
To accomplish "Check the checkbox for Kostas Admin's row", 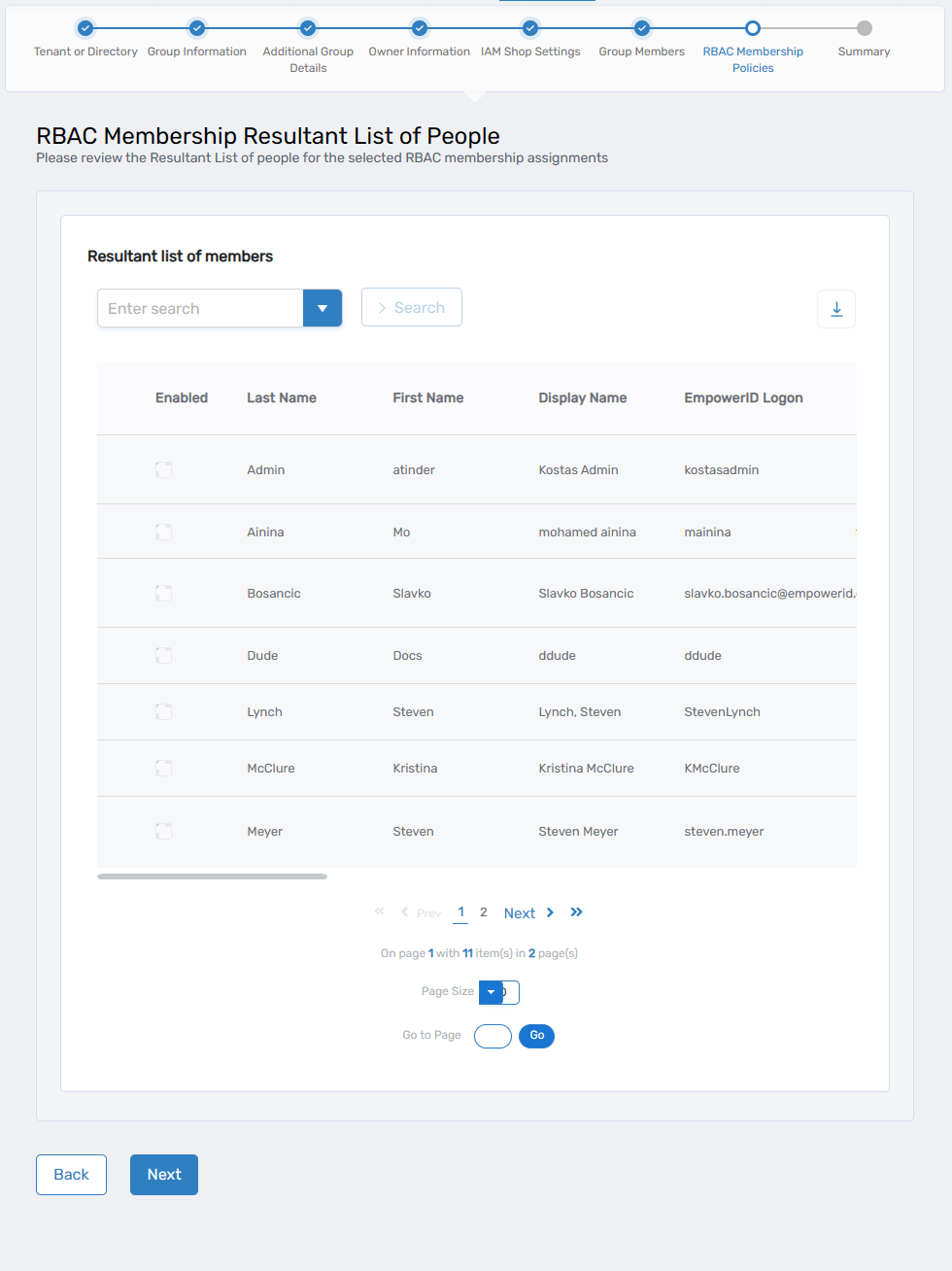I will pos(163,469).
